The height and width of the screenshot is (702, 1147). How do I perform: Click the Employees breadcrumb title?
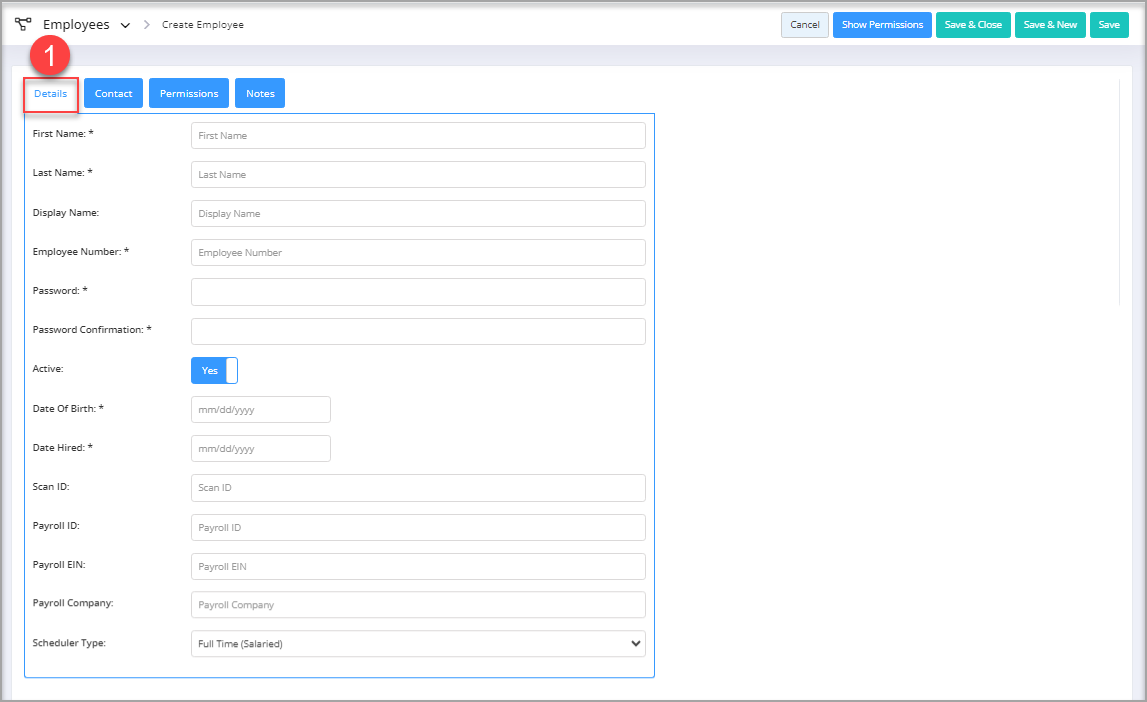76,24
